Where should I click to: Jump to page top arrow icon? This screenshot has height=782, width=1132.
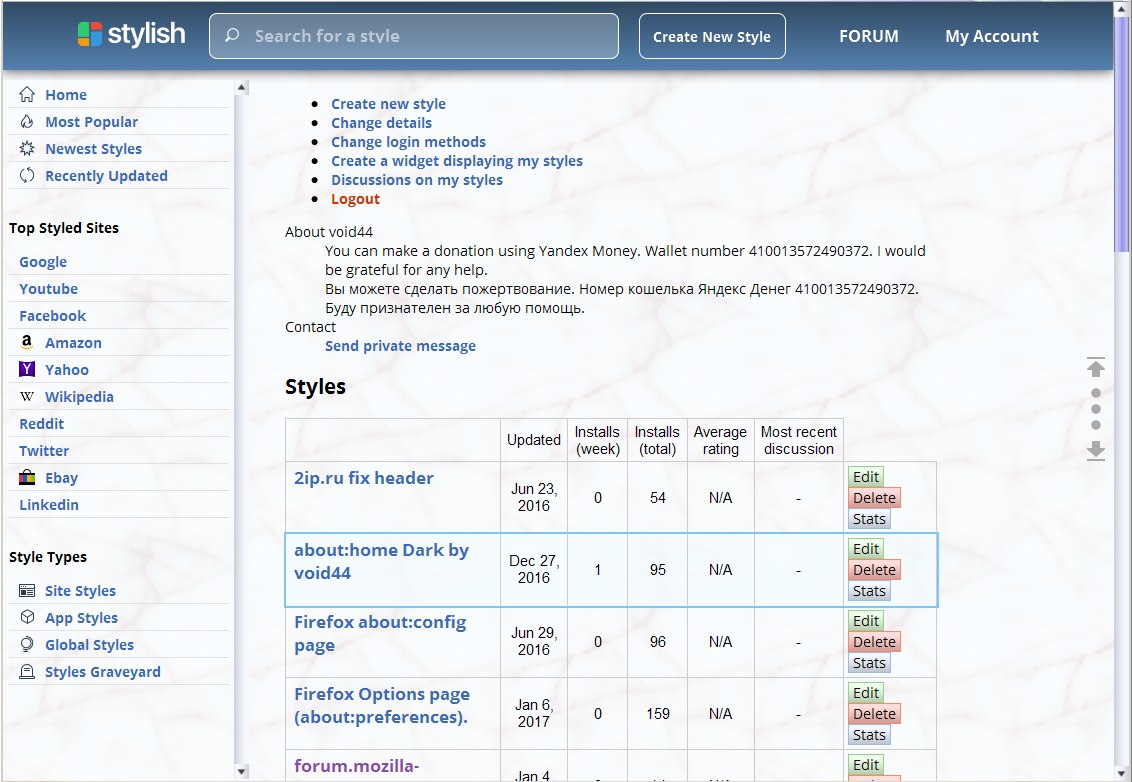point(1096,367)
